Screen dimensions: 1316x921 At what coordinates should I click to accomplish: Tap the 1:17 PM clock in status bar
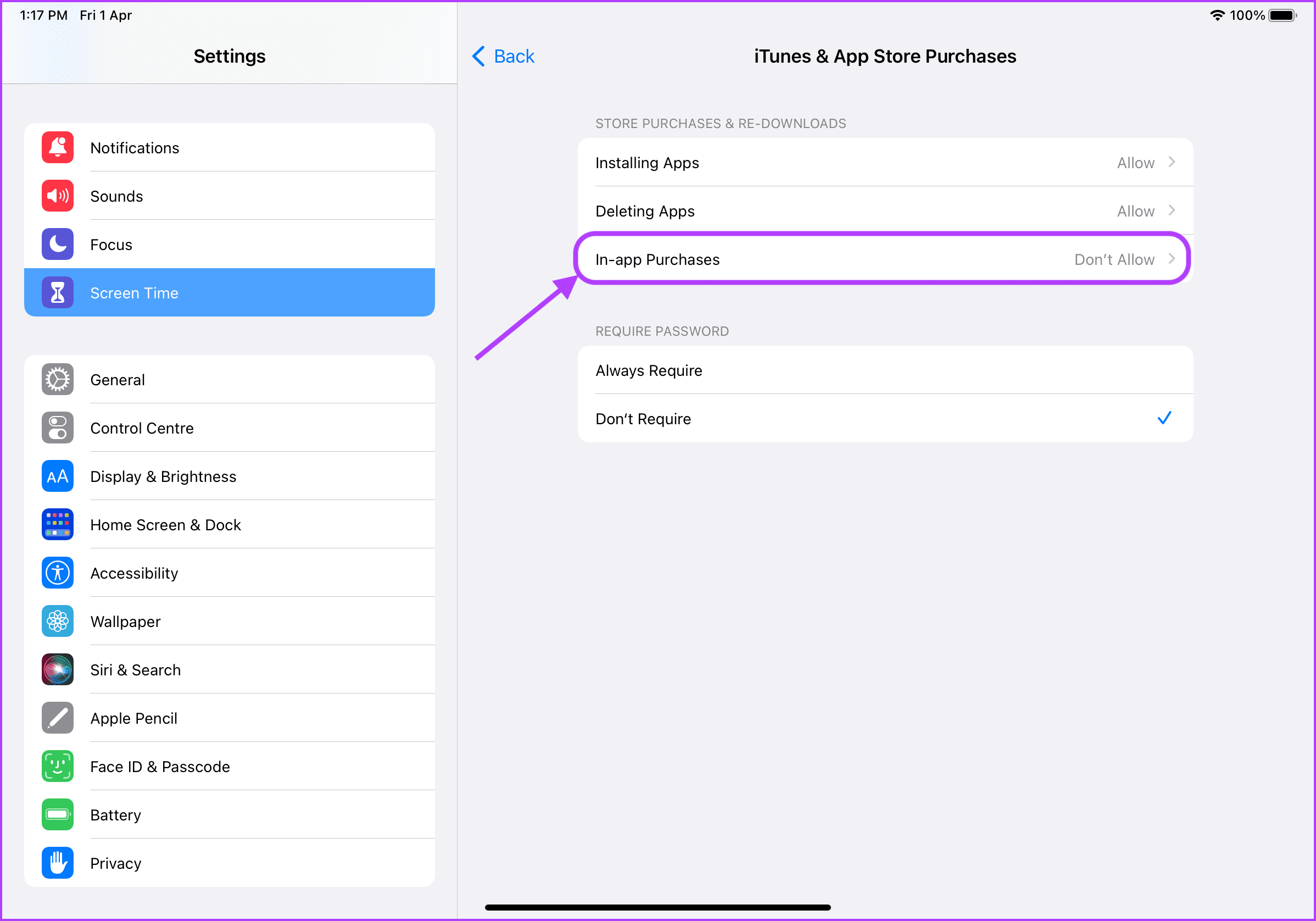pyautogui.click(x=43, y=15)
